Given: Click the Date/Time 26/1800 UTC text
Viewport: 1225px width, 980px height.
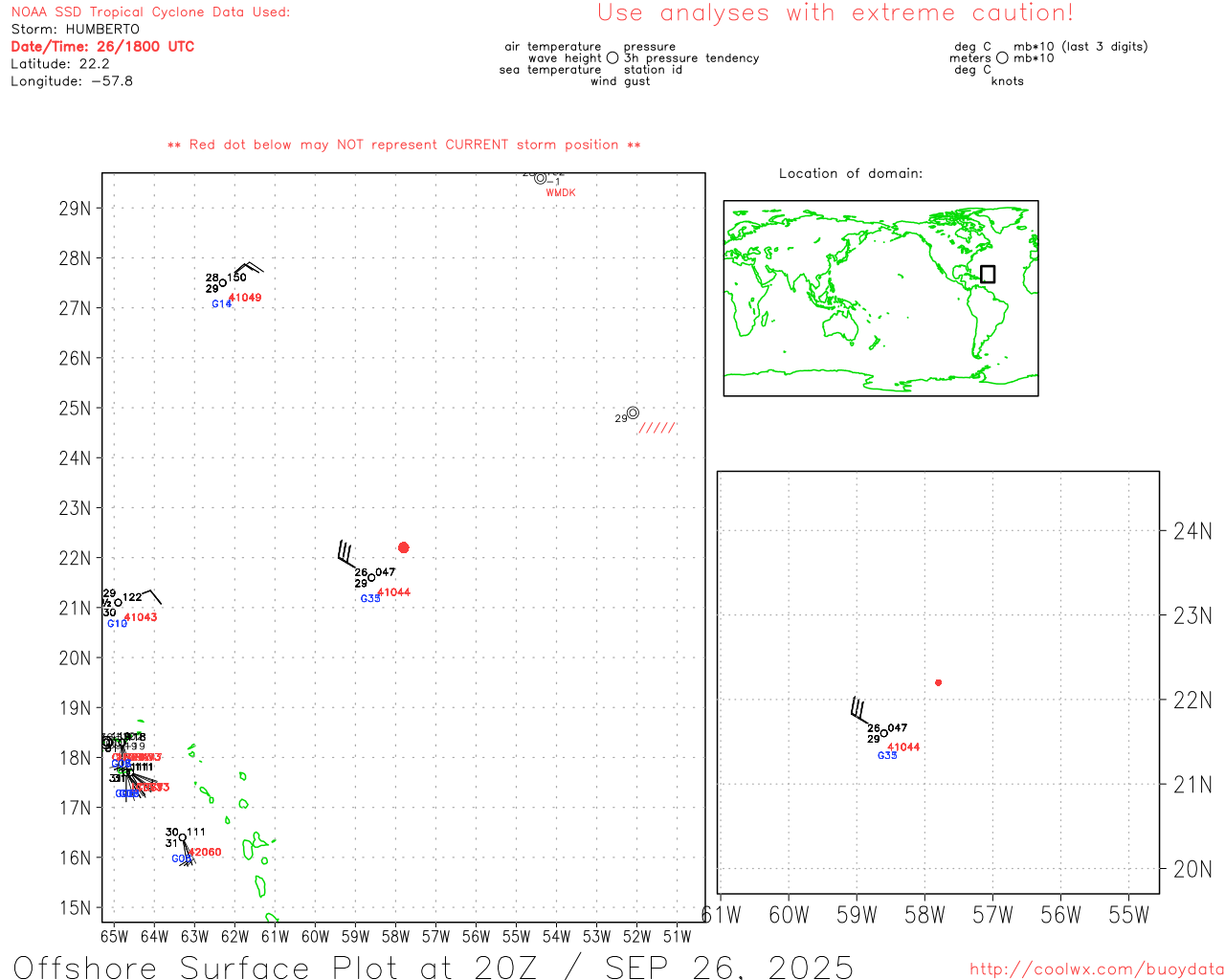Looking at the screenshot, I should [x=102, y=46].
